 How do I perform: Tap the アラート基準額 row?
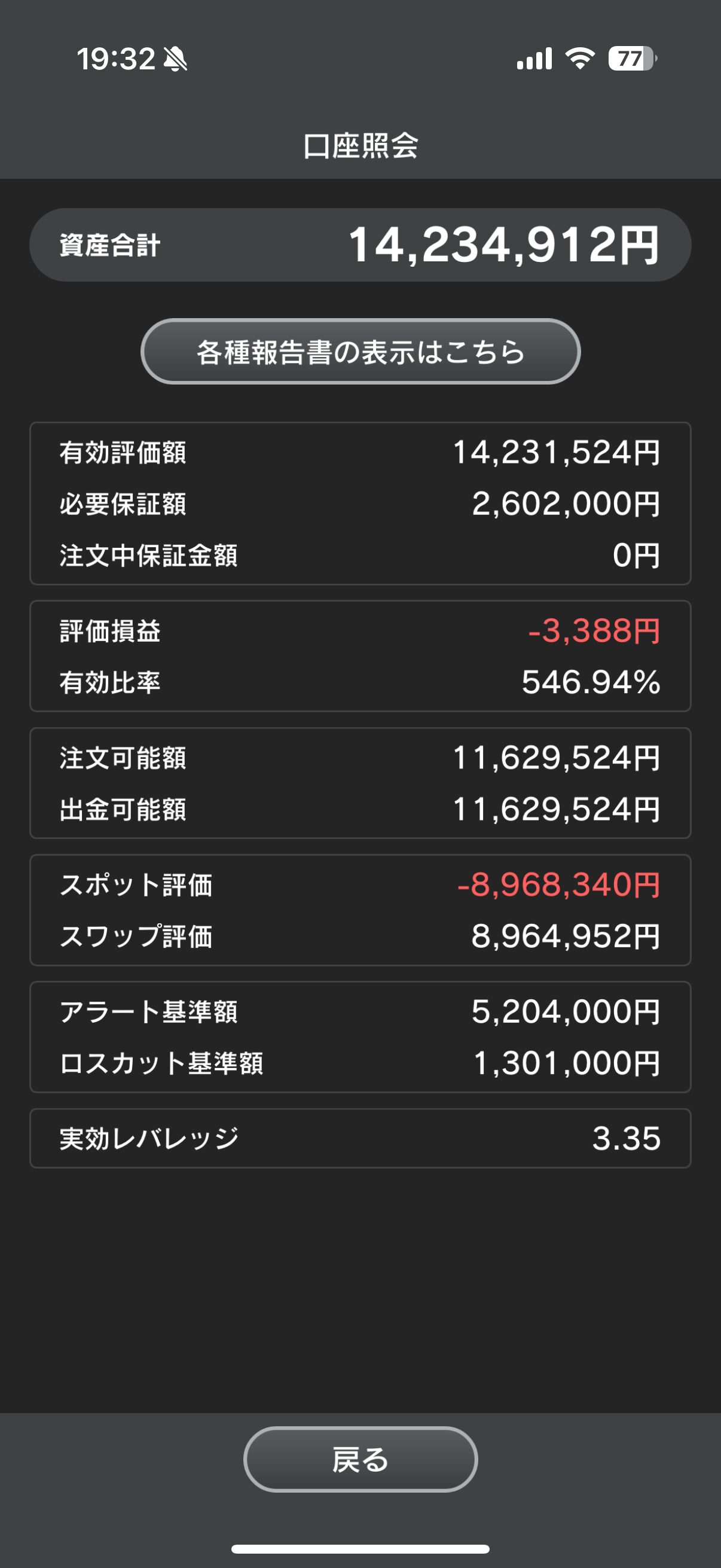(x=360, y=1012)
